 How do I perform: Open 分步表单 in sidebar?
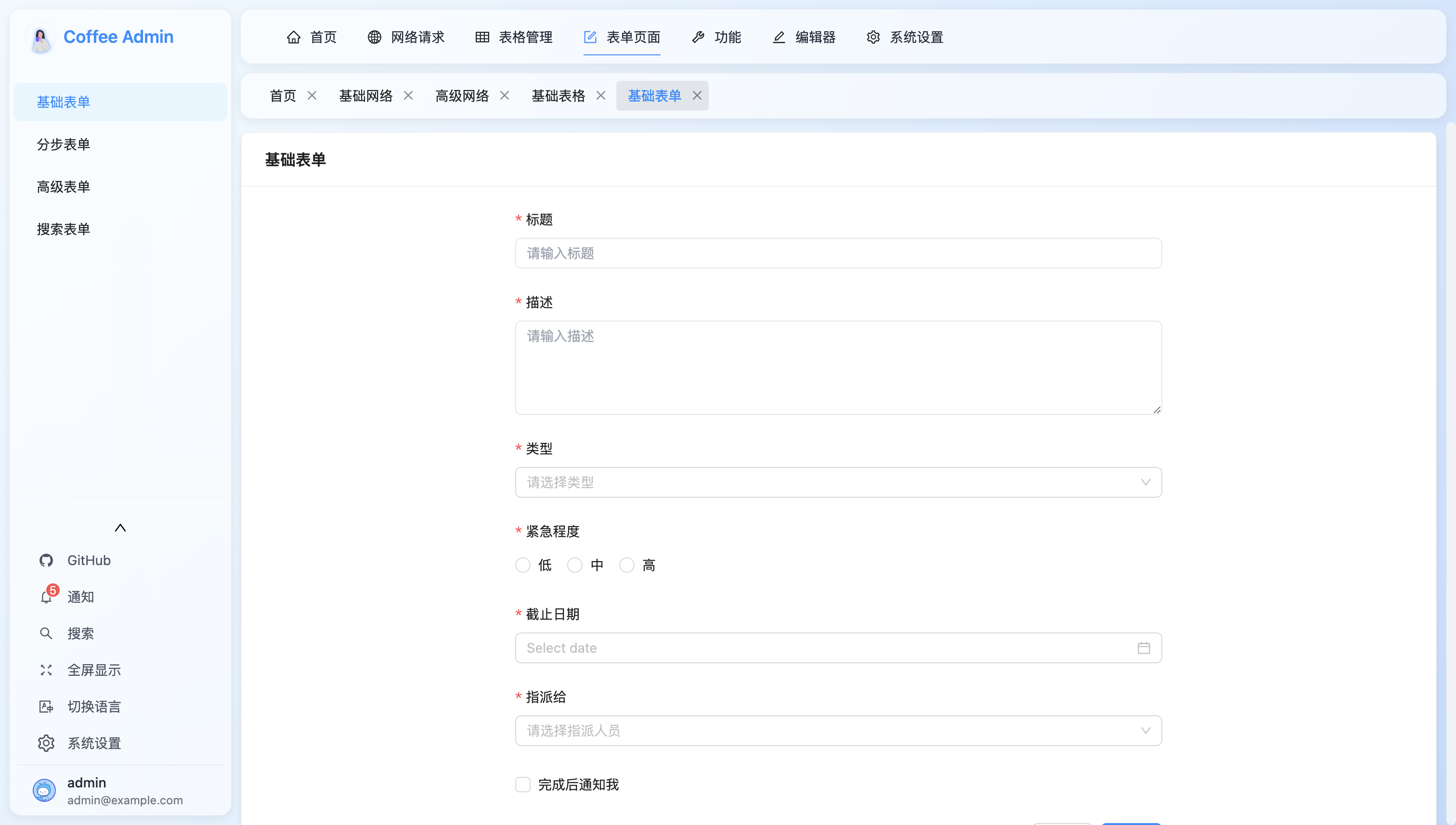(64, 144)
